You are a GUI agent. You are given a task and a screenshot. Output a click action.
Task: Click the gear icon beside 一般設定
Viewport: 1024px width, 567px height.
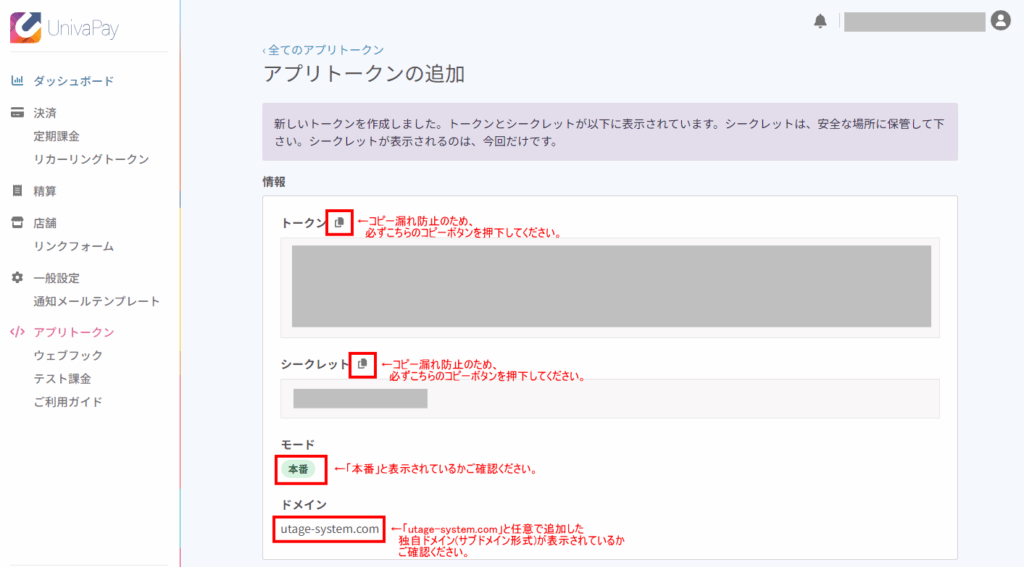(x=18, y=278)
